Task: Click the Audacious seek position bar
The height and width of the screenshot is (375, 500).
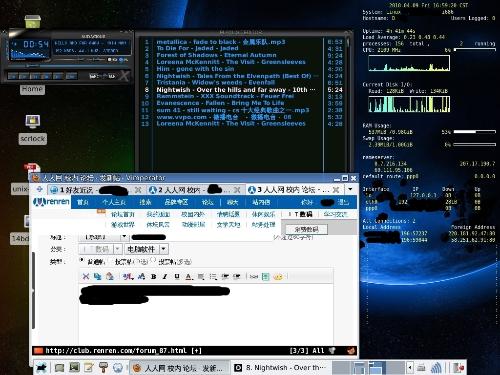Action: 67,66
